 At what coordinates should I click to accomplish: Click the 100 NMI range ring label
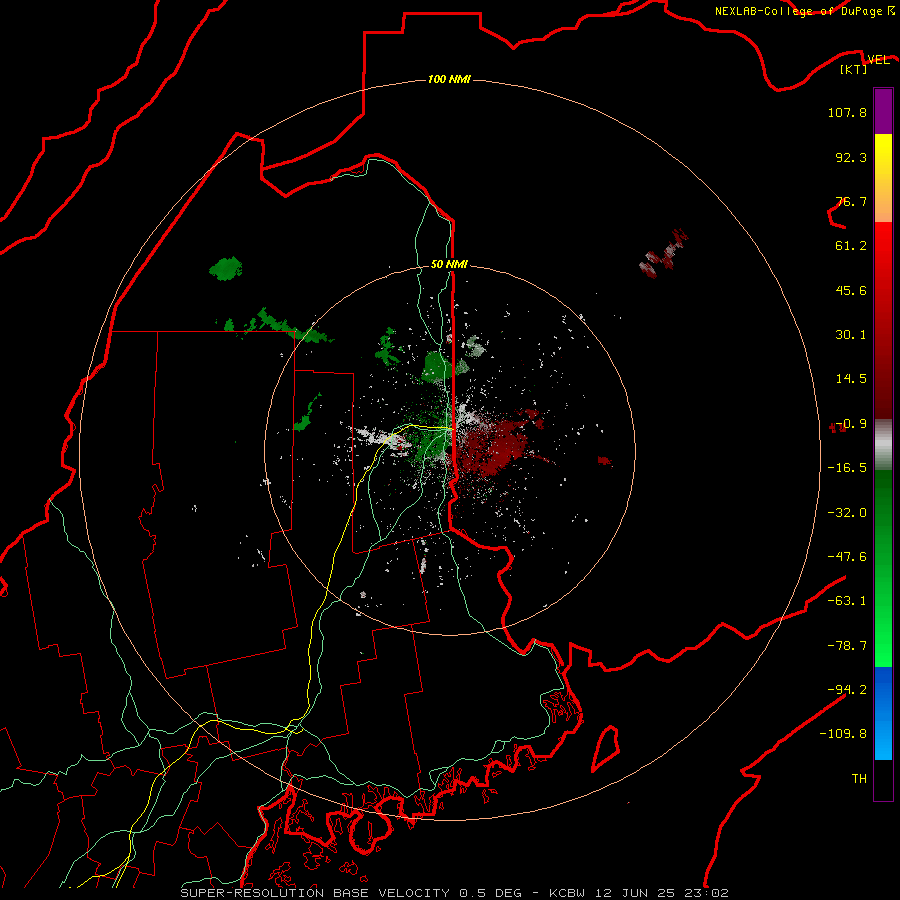449,79
